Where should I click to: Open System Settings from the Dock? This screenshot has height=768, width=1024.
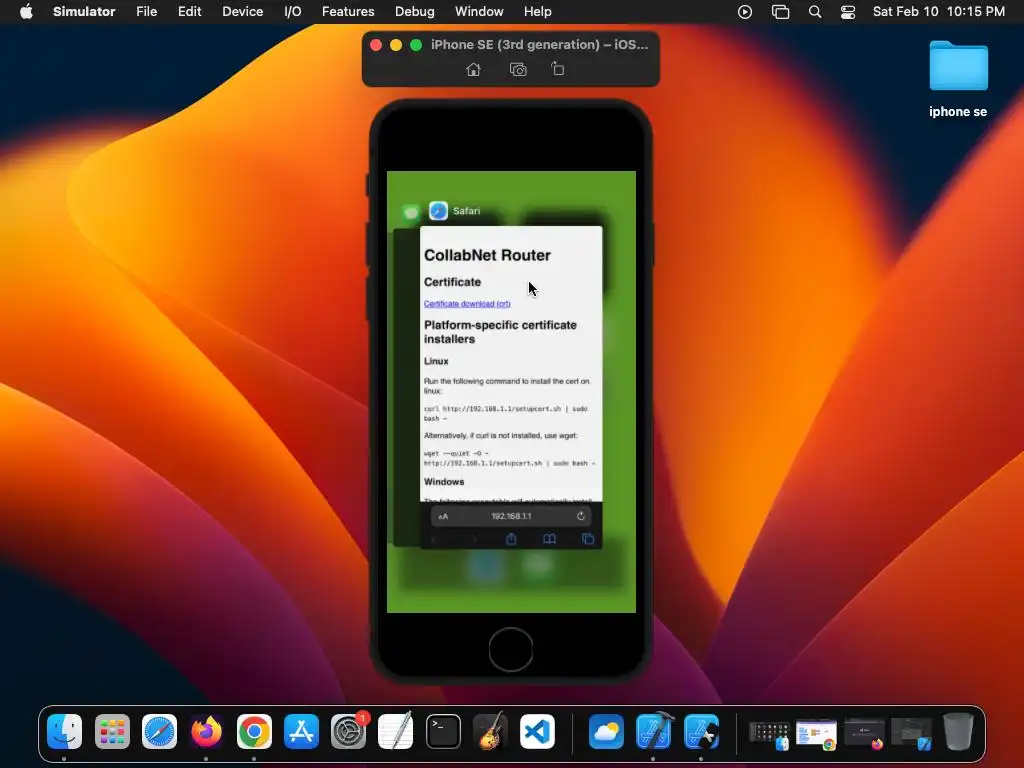[x=349, y=731]
